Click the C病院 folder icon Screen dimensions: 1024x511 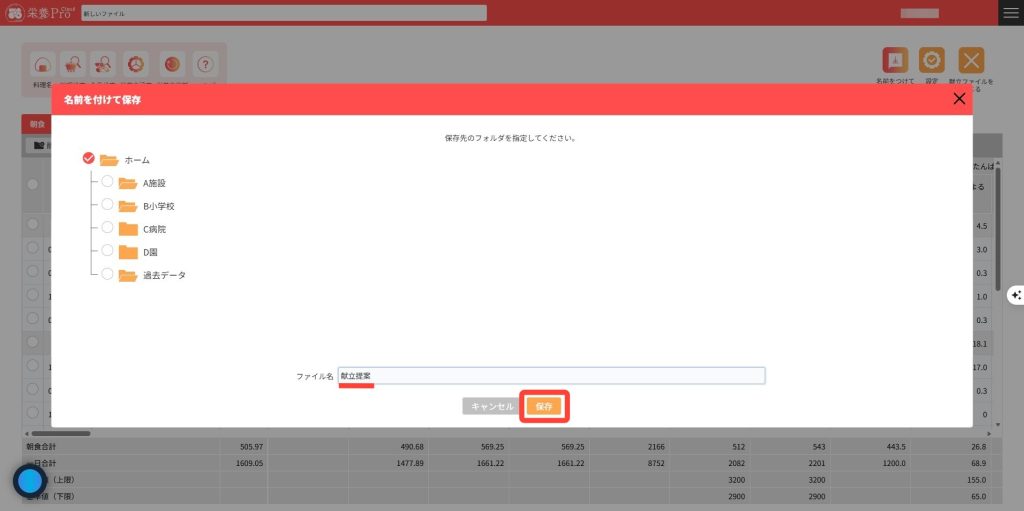[x=127, y=229]
